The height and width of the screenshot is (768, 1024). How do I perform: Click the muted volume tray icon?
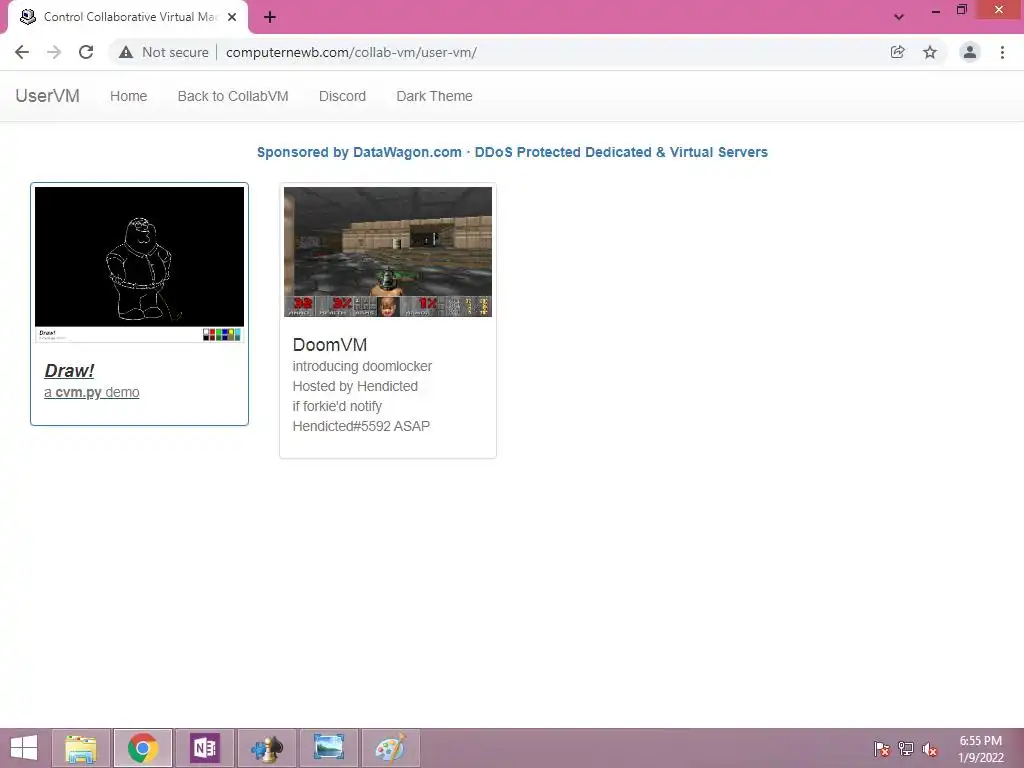(930, 749)
